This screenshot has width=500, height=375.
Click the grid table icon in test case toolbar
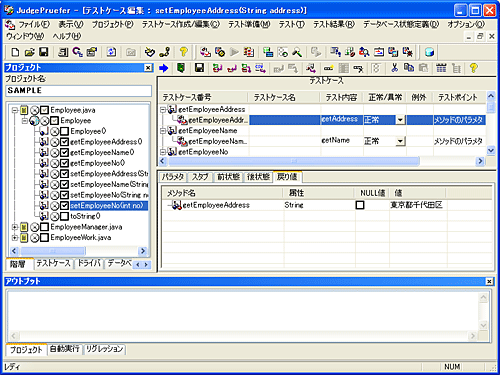pyautogui.click(x=441, y=68)
